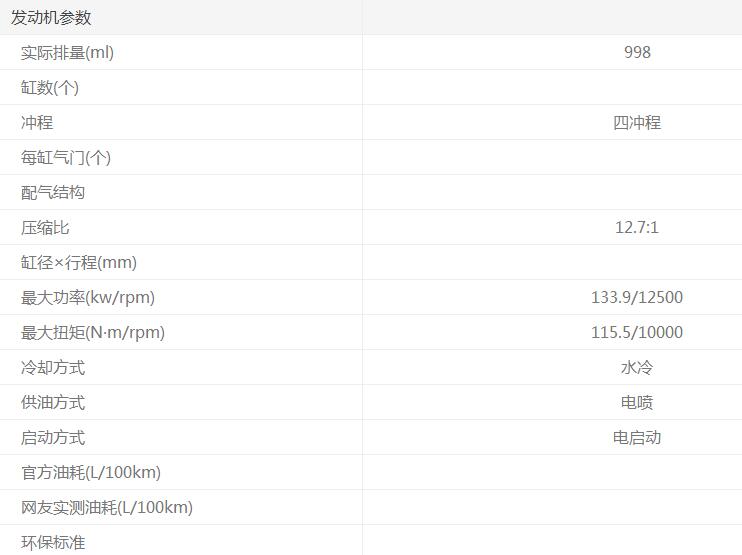Image resolution: width=742 pixels, height=555 pixels.
Task: Select the 环保标准 row label
Action: [53, 542]
